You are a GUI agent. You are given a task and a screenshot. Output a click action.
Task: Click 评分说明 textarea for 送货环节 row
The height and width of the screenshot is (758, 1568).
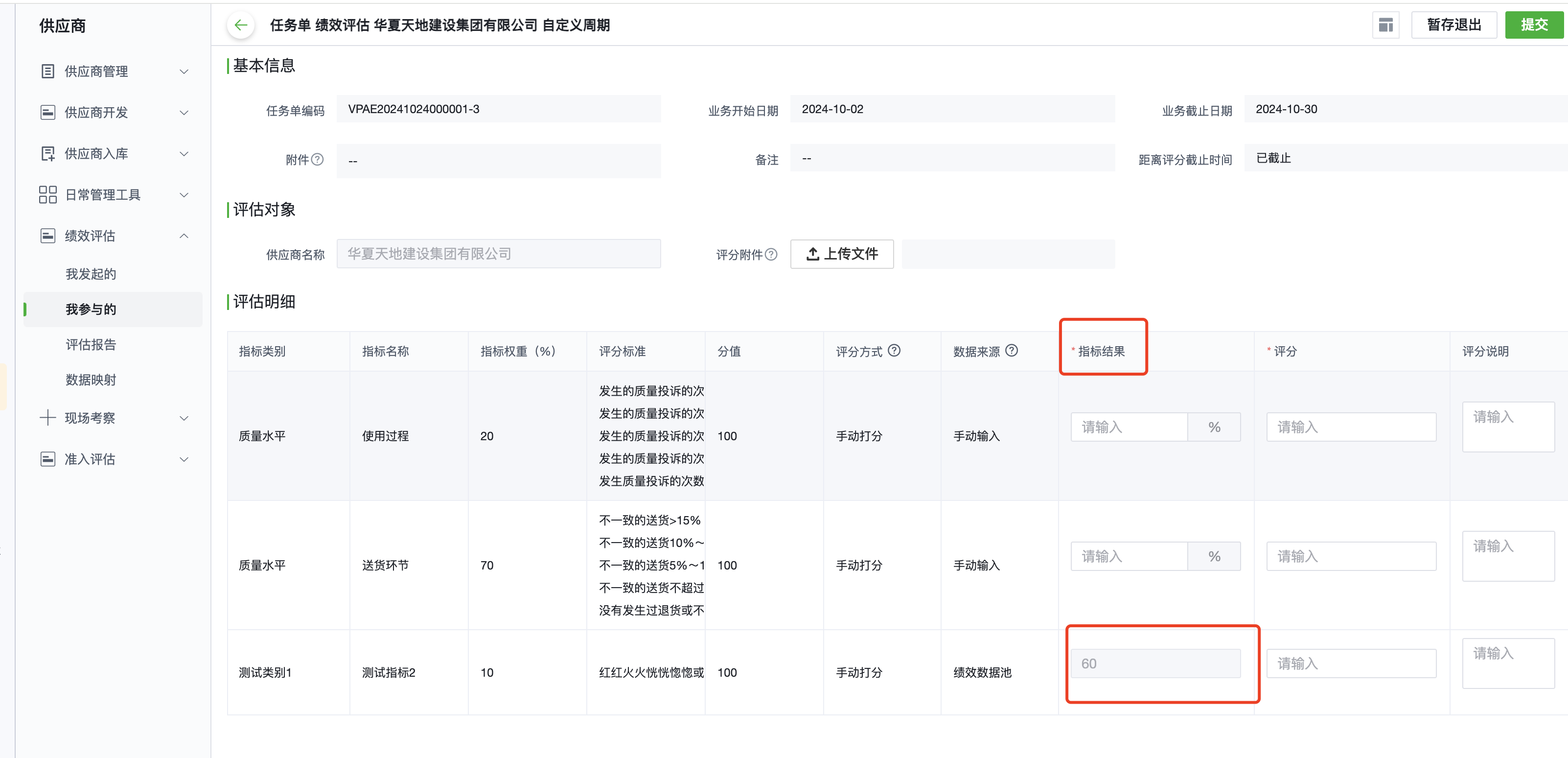click(1508, 556)
